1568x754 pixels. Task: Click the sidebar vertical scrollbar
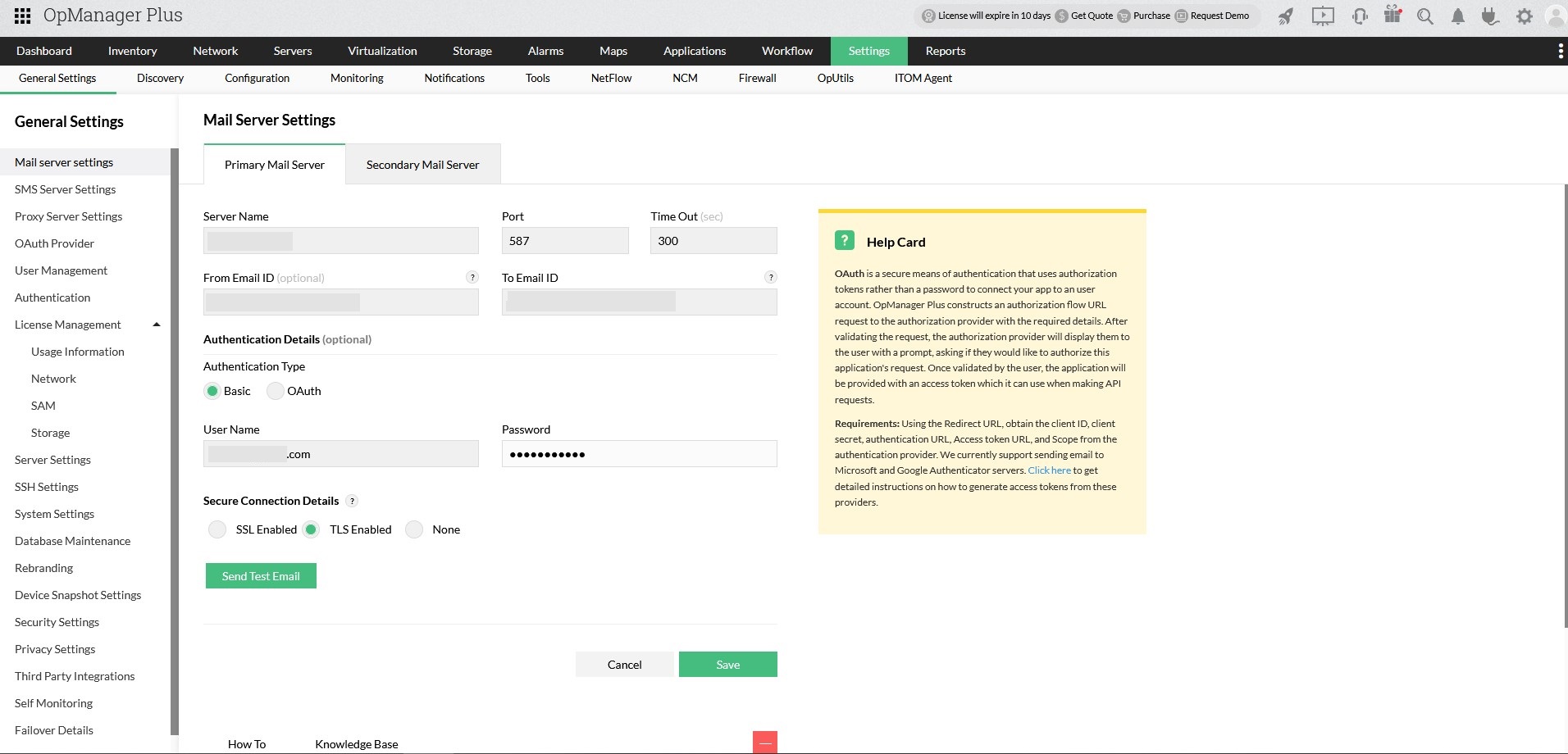174,443
